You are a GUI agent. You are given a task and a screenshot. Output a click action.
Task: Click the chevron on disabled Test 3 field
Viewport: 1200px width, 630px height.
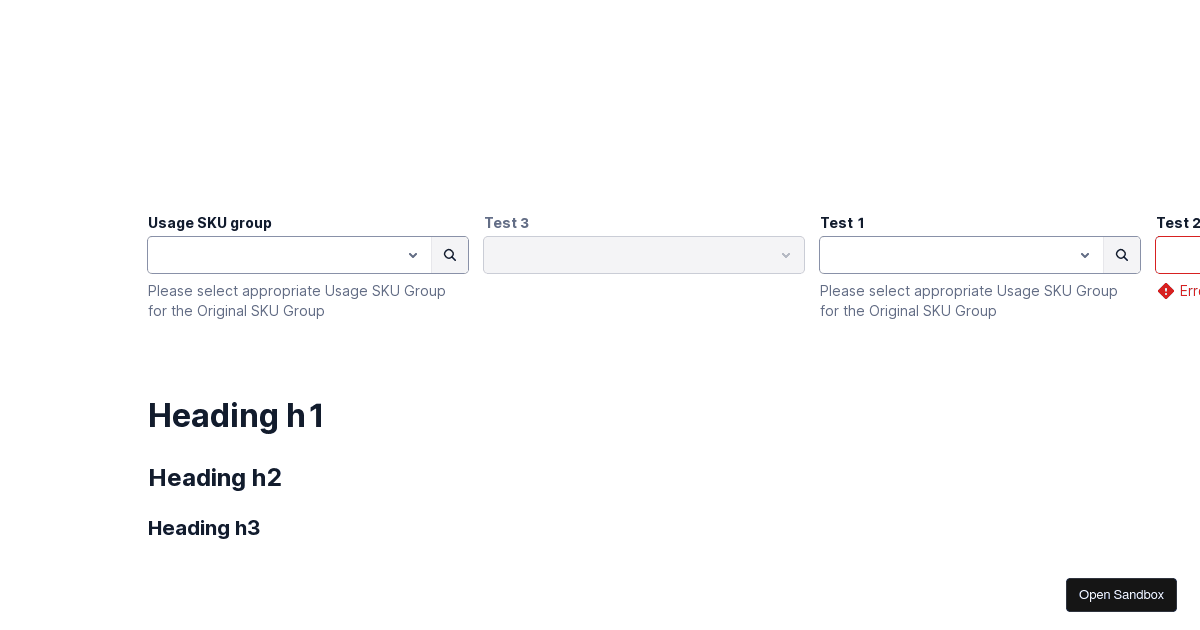[x=786, y=255]
